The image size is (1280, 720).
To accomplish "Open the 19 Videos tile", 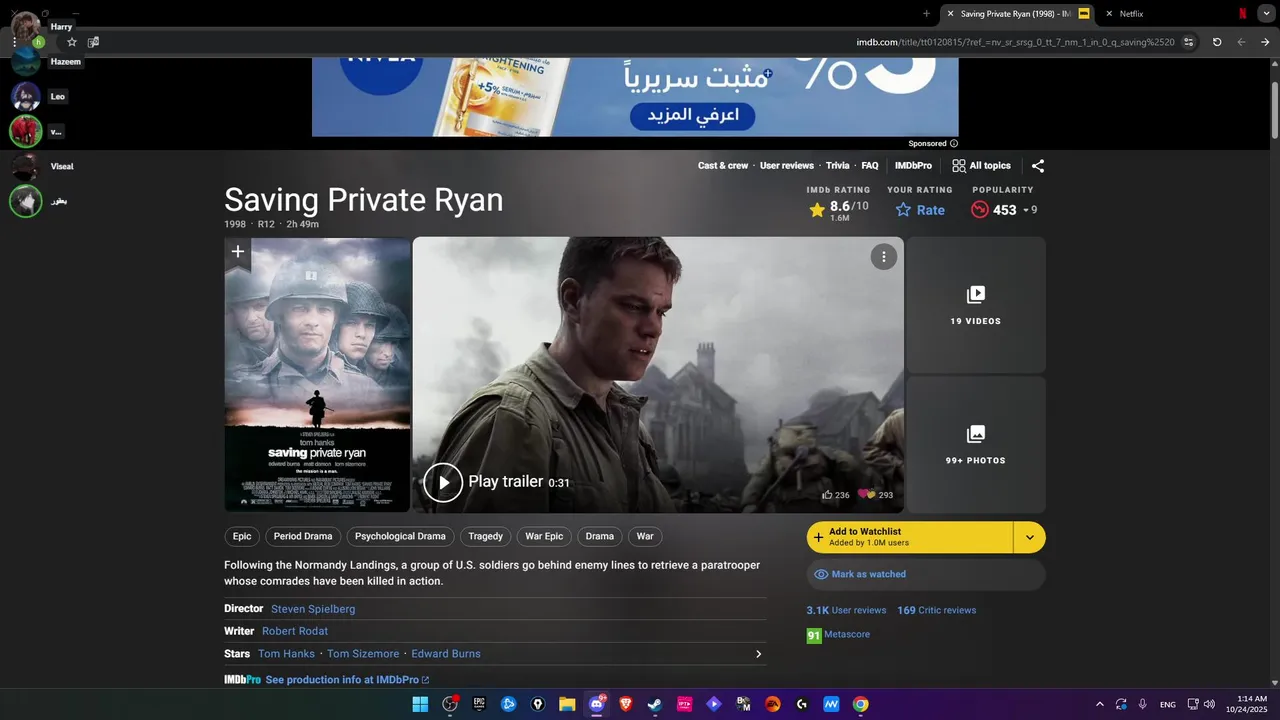I will click(x=976, y=305).
